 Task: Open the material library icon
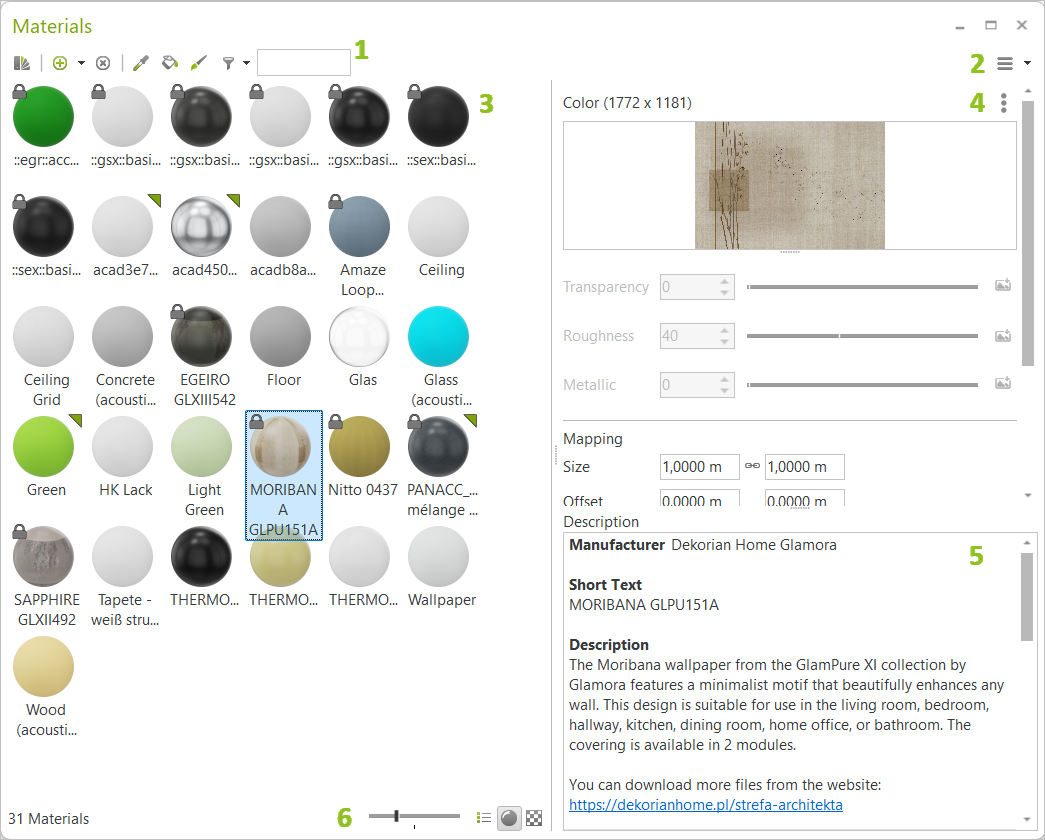22,63
